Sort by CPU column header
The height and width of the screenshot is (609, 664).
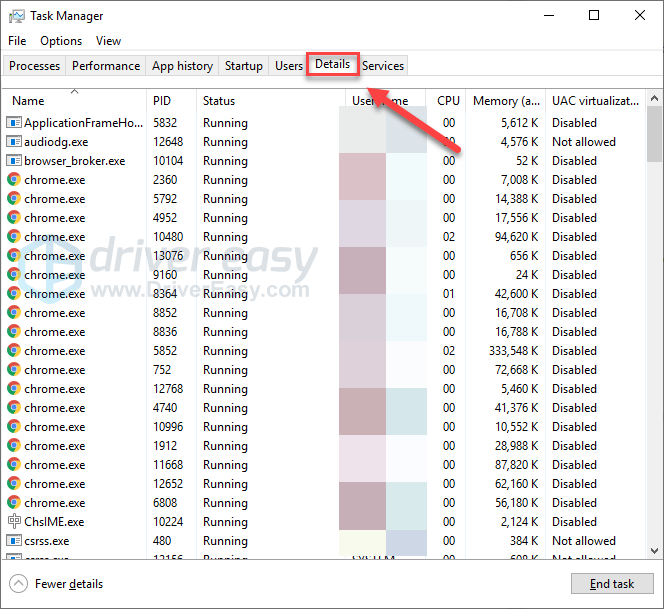click(445, 101)
